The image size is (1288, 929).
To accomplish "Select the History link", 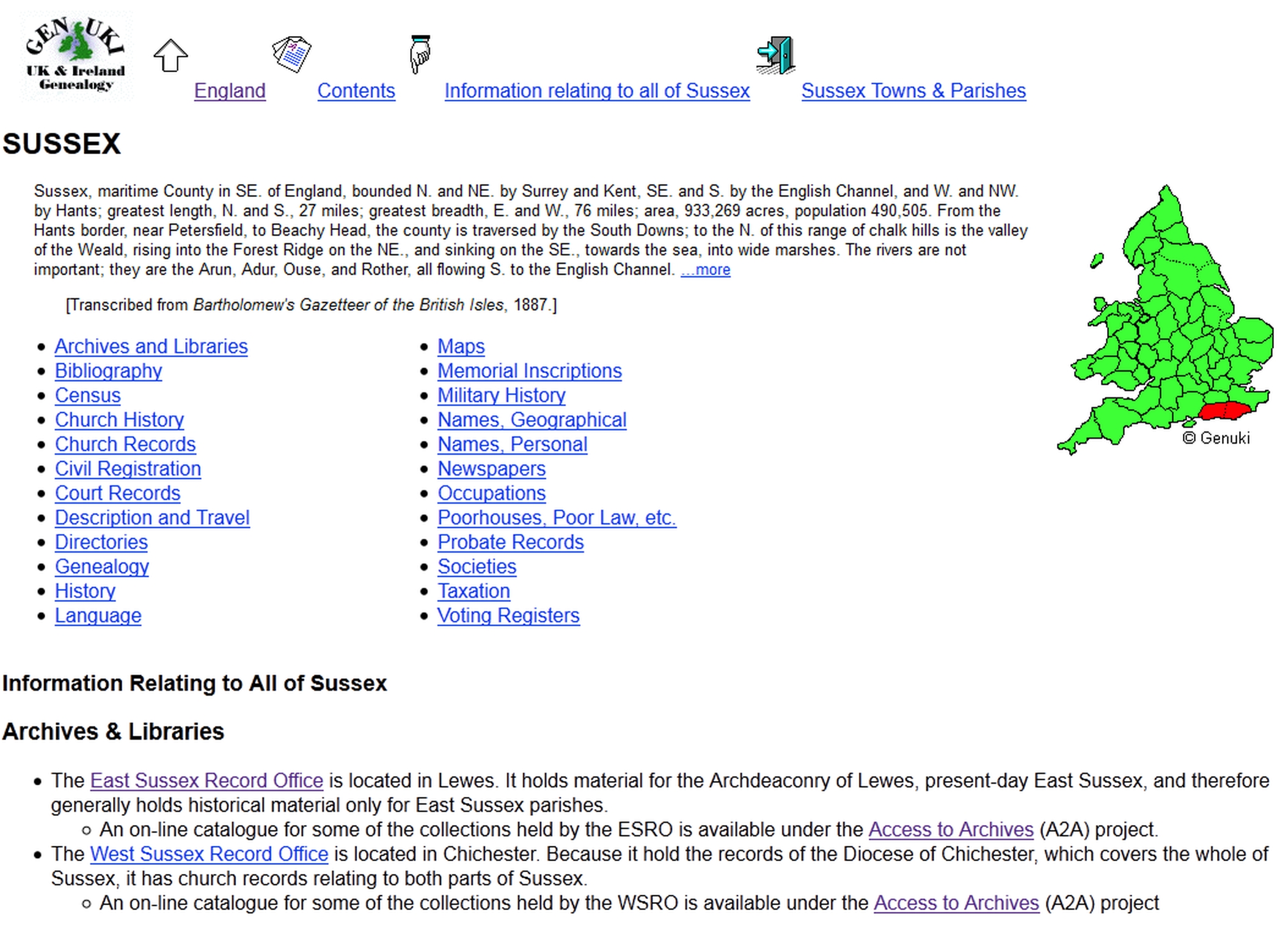I will point(85,591).
